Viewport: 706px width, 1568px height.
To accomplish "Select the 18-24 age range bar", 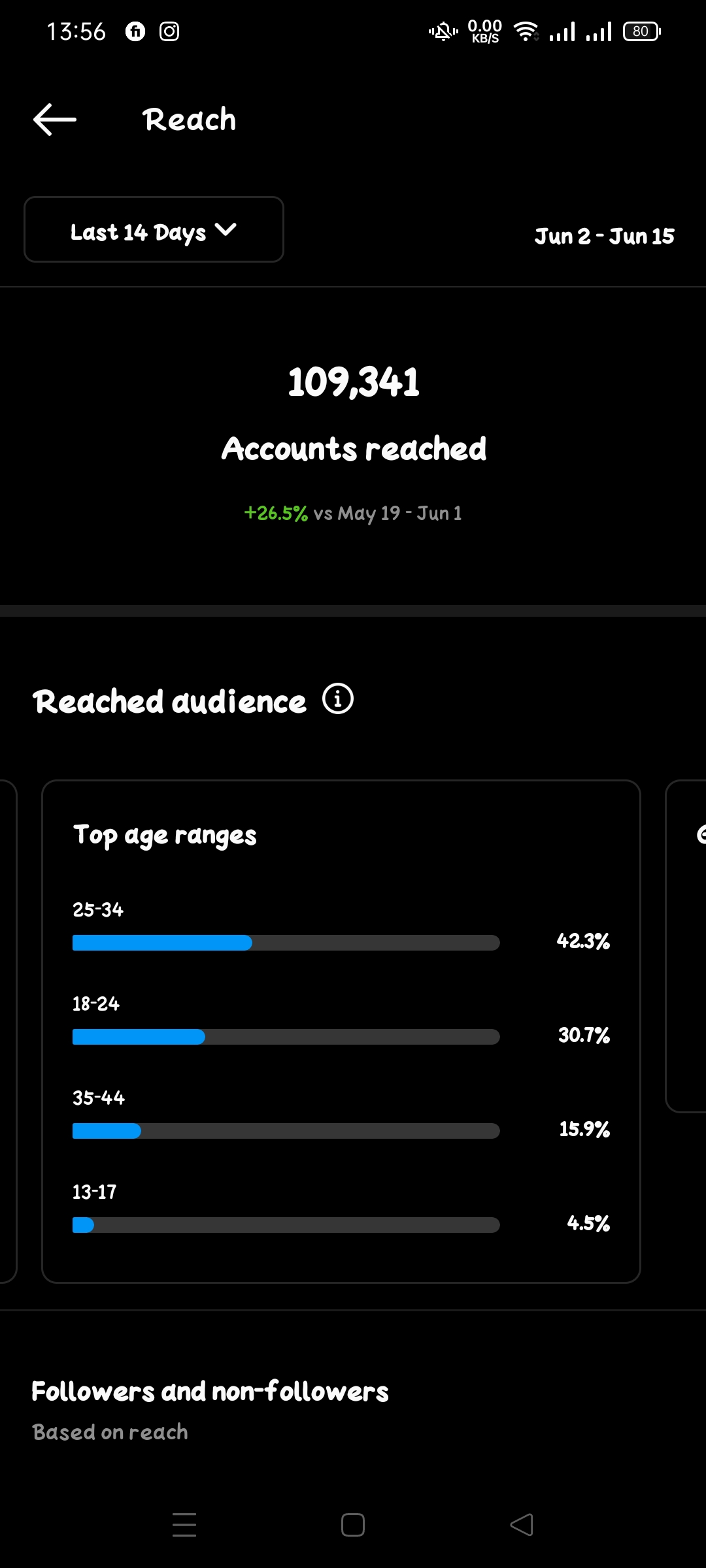I will (286, 1037).
